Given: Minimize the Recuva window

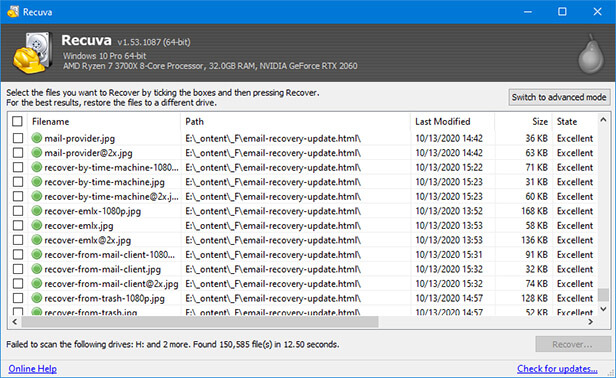Looking at the screenshot, I should point(528,11).
